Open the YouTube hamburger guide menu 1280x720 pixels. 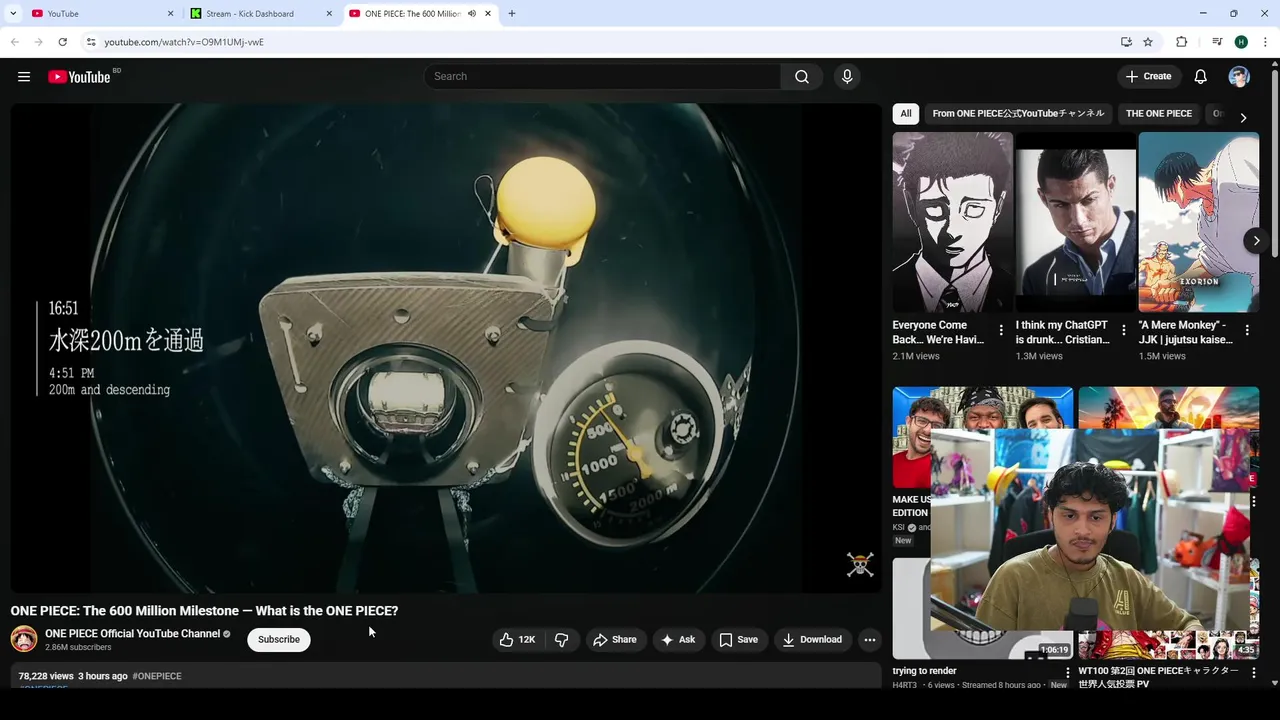click(24, 77)
